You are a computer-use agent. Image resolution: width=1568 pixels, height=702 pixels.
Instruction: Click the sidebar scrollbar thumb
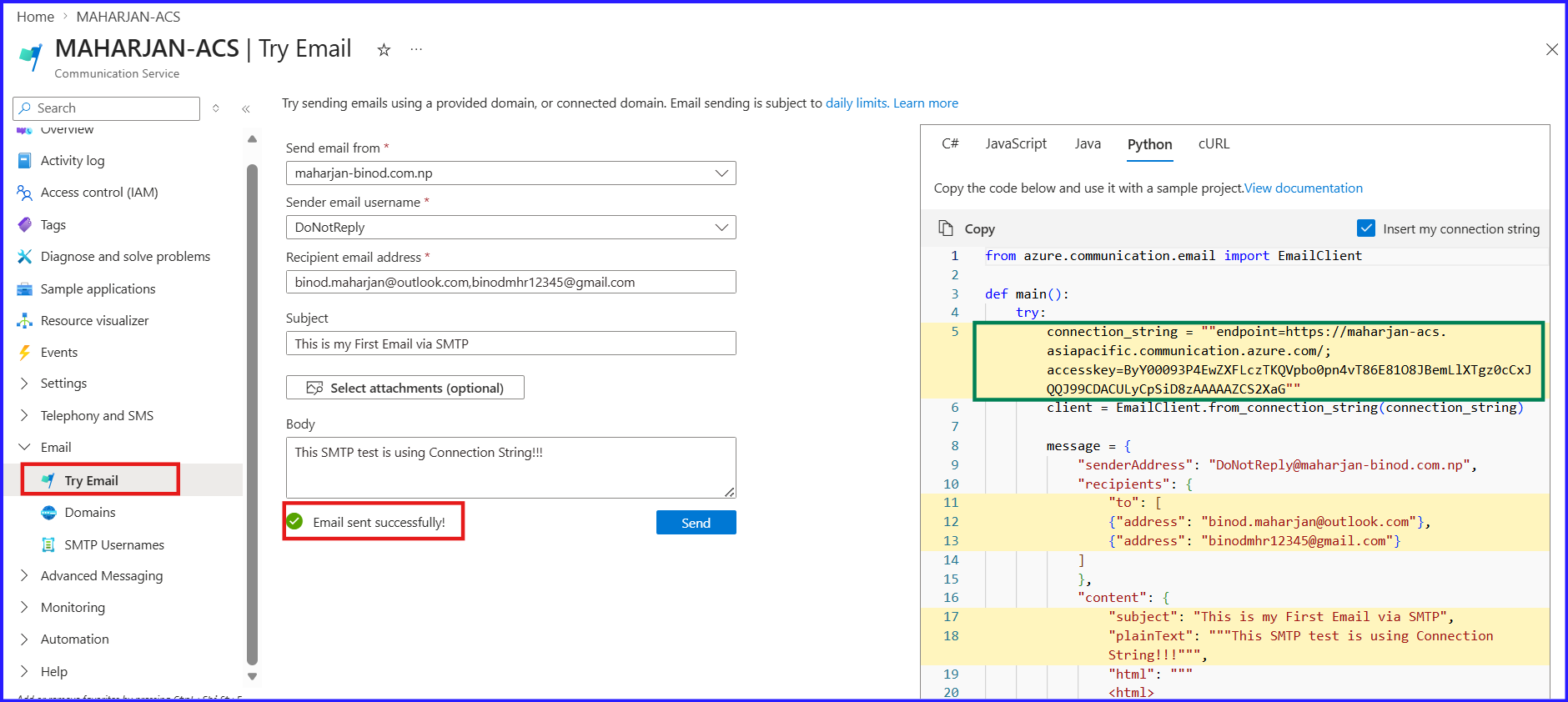click(x=252, y=414)
